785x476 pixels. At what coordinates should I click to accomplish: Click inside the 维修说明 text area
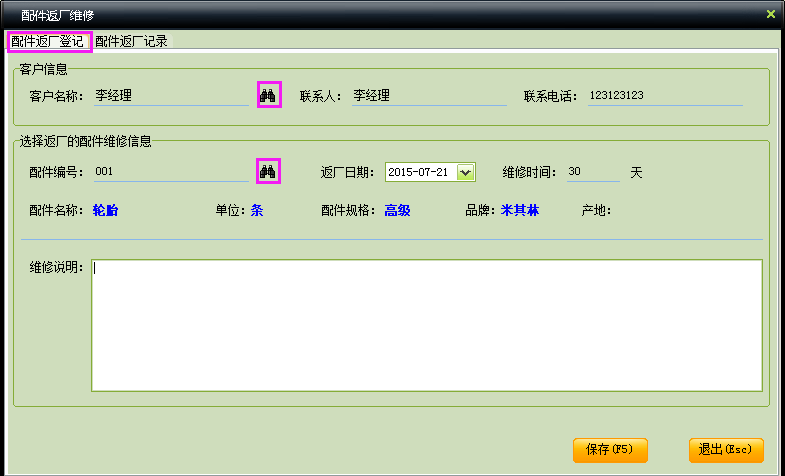point(427,325)
